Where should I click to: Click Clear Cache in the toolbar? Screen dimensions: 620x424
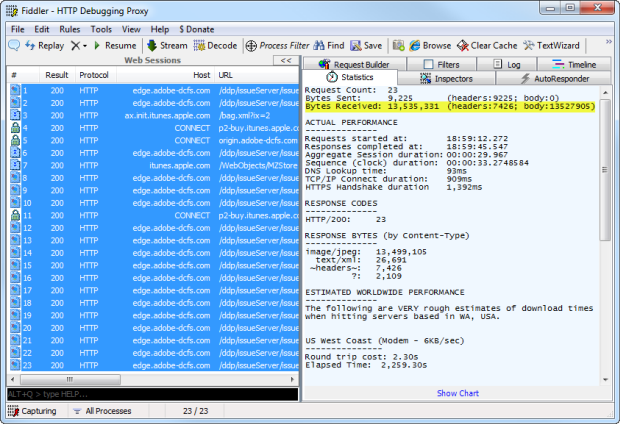pyautogui.click(x=487, y=46)
